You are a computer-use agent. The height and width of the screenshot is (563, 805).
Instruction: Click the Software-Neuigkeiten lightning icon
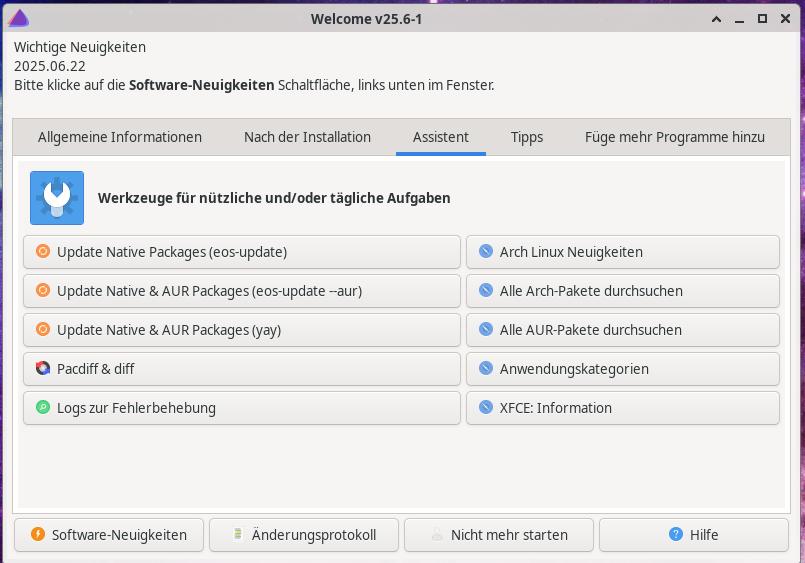coord(38,535)
